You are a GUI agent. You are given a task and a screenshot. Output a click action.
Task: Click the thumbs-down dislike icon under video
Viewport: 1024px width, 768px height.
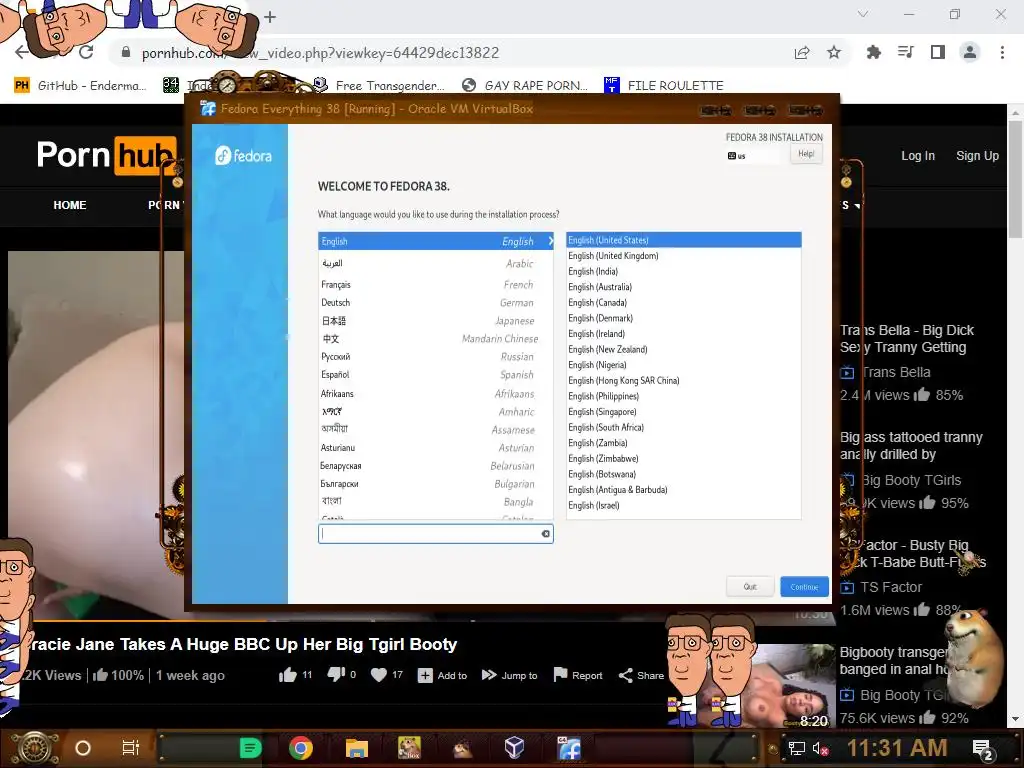point(336,675)
